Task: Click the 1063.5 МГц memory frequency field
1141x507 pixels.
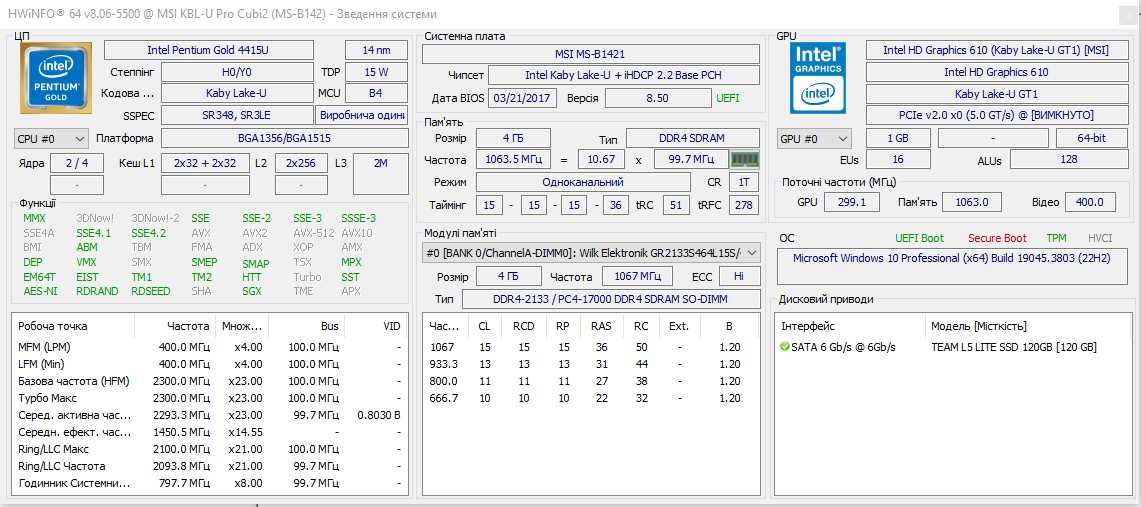Action: [513, 159]
